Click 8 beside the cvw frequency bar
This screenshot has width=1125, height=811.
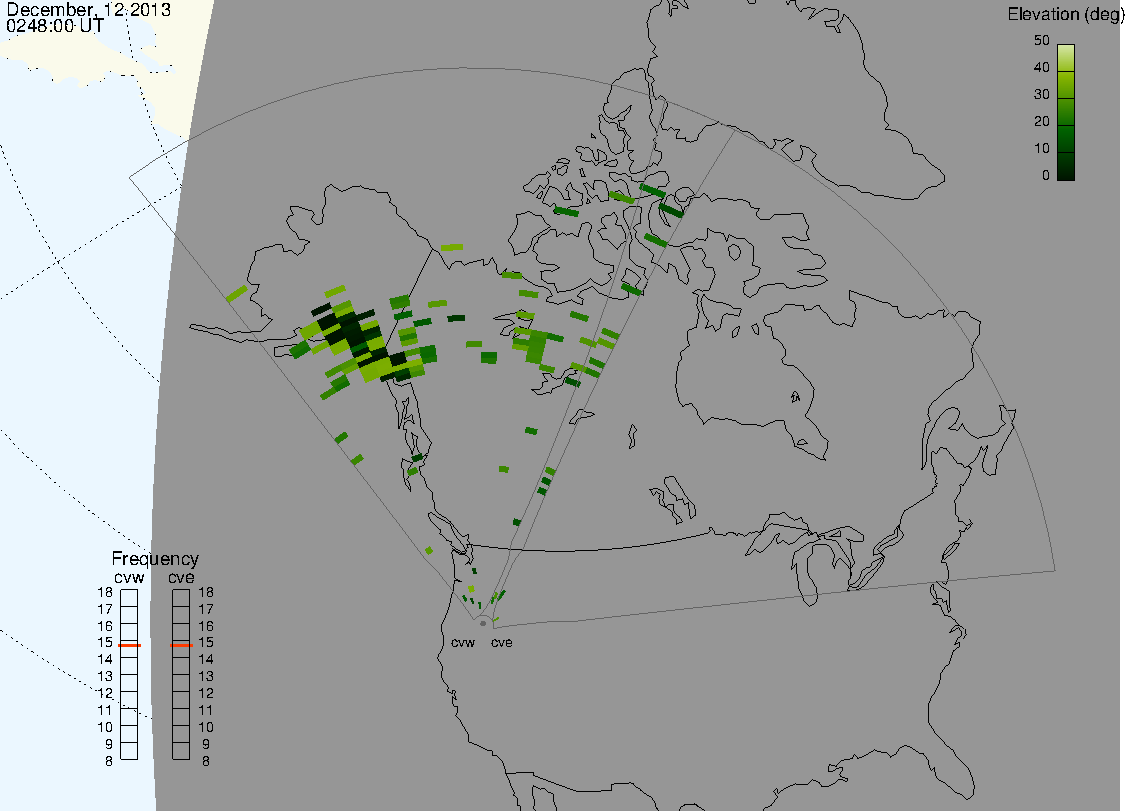[x=109, y=761]
